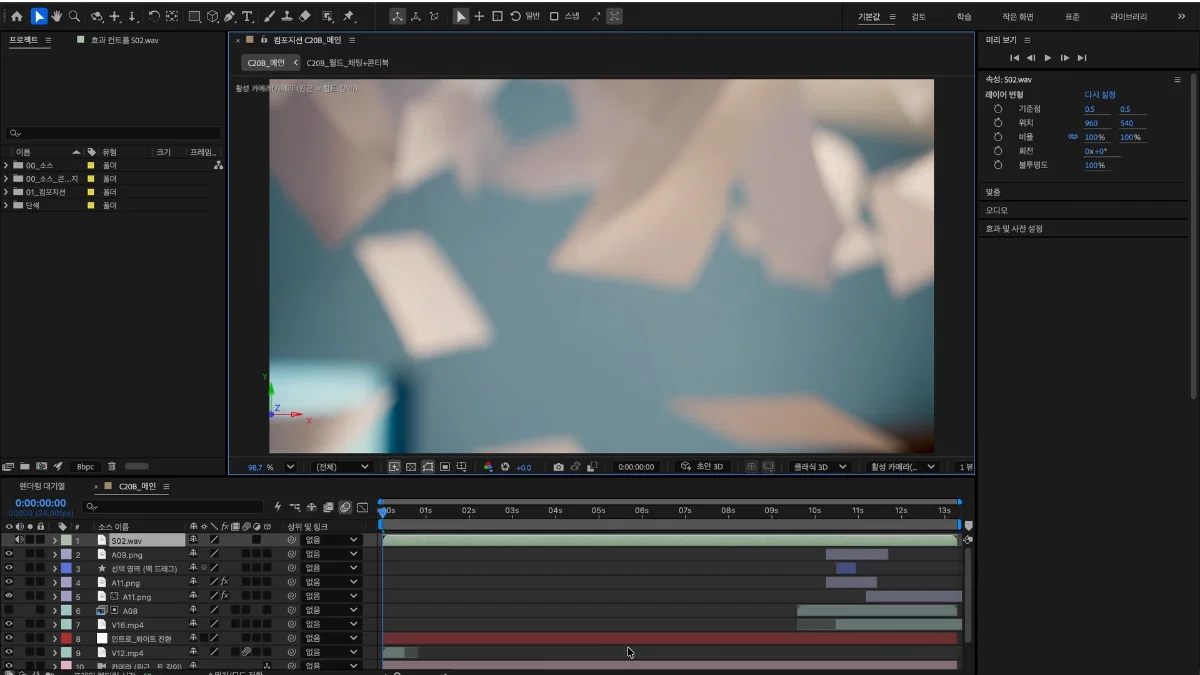Select the Puppet Pin tool
Screen dimensions: 1200x675
click(x=348, y=16)
